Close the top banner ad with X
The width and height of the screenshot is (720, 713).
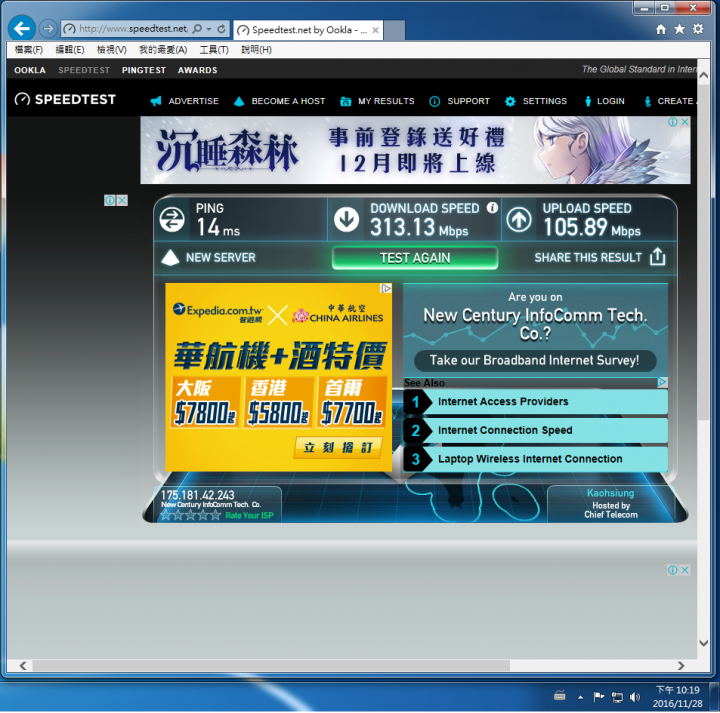[x=685, y=122]
